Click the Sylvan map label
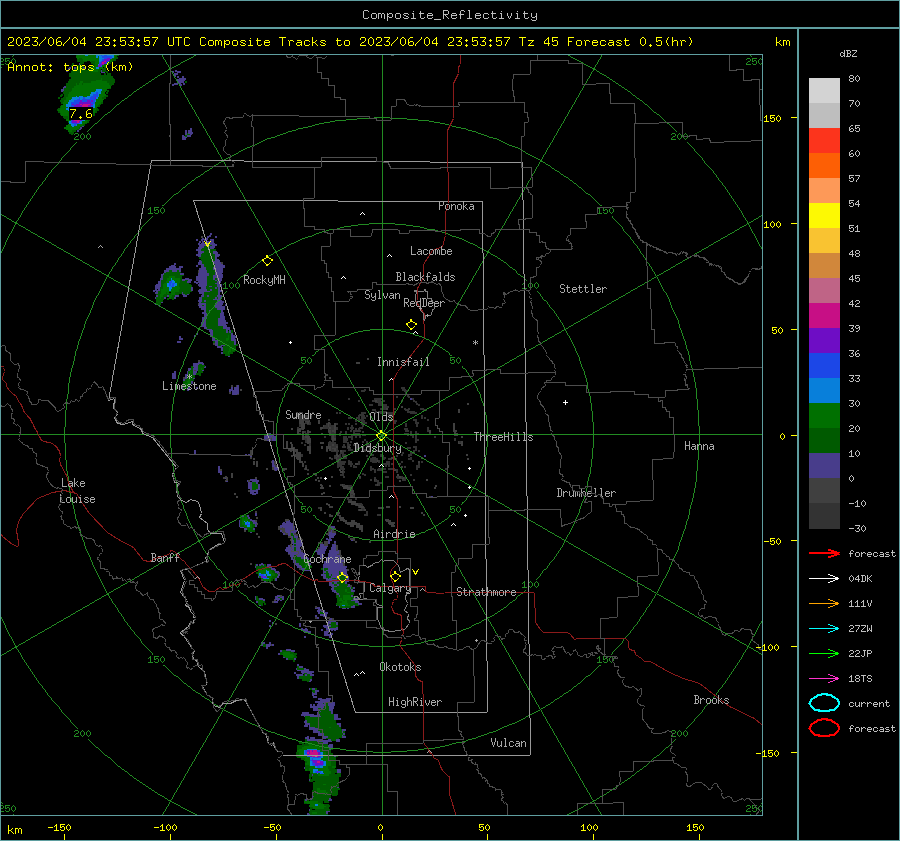Viewport: 900px width, 841px height. pos(382,295)
